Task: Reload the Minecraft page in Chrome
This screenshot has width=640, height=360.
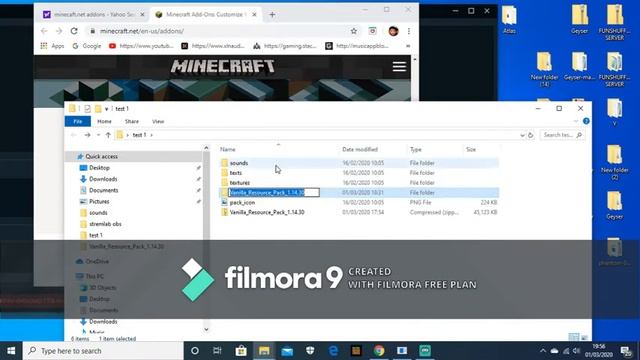Action: 74,31
